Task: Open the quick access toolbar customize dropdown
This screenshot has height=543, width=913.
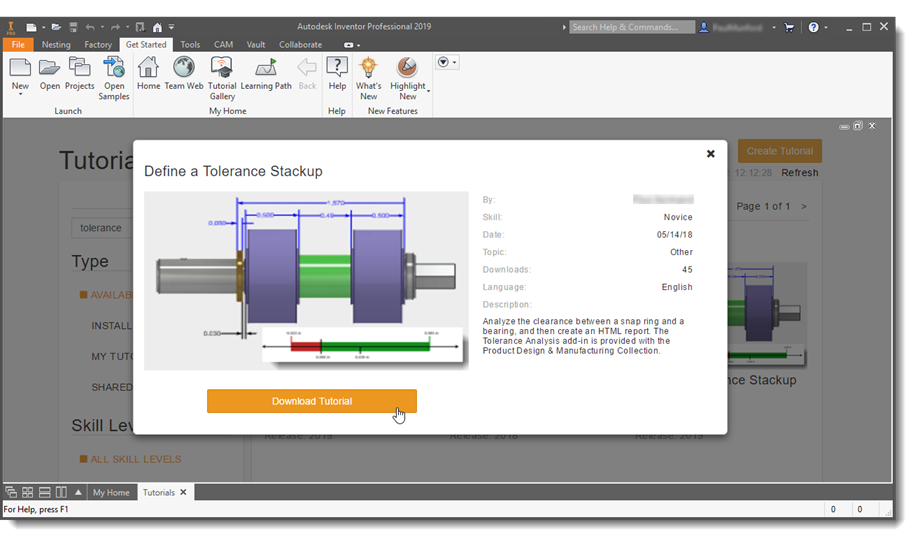Action: [x=172, y=27]
